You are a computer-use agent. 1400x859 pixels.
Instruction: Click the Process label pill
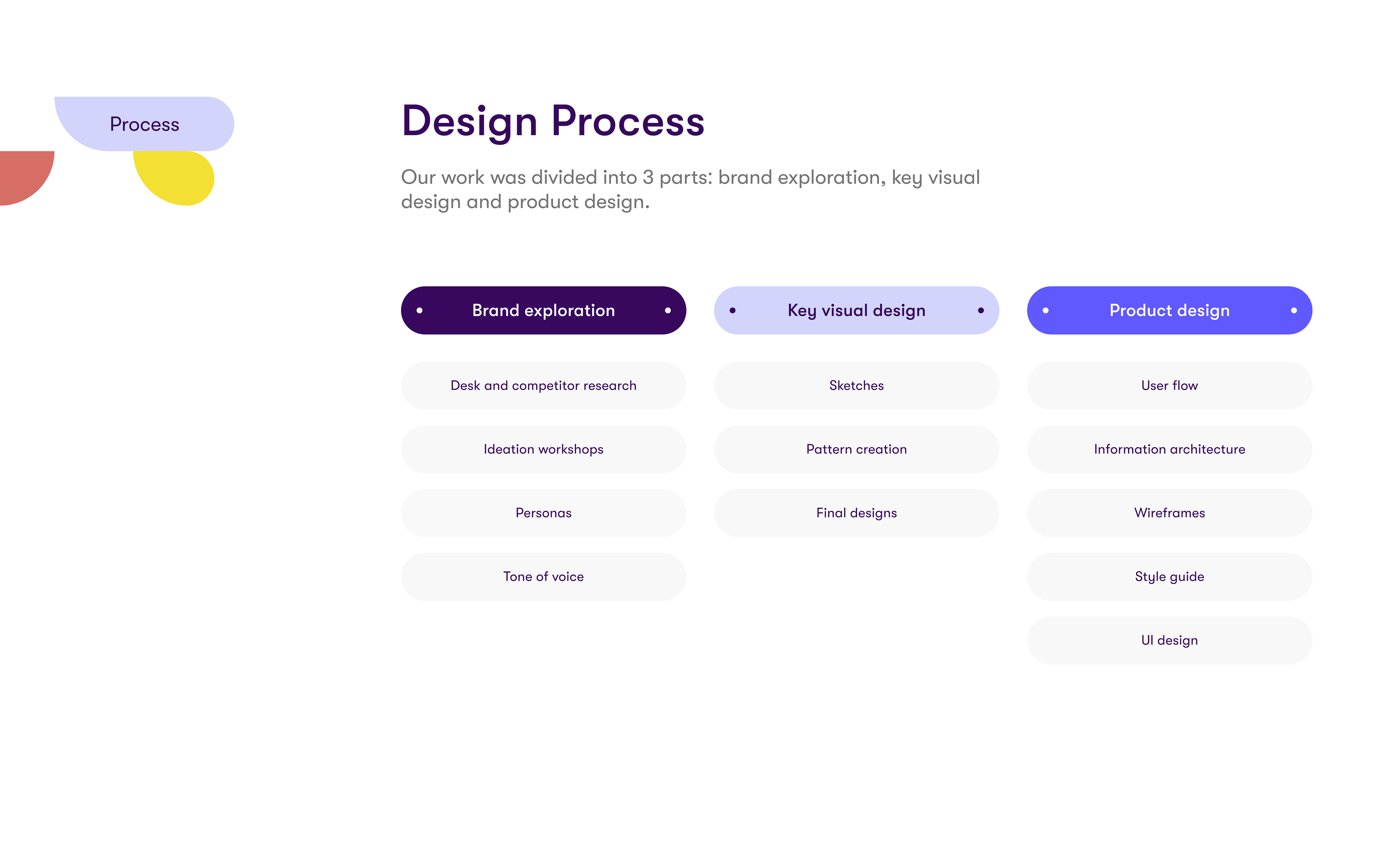(144, 124)
